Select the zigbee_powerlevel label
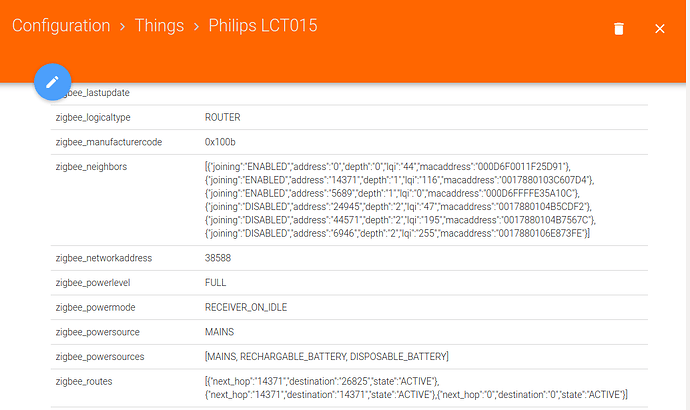 click(x=93, y=283)
